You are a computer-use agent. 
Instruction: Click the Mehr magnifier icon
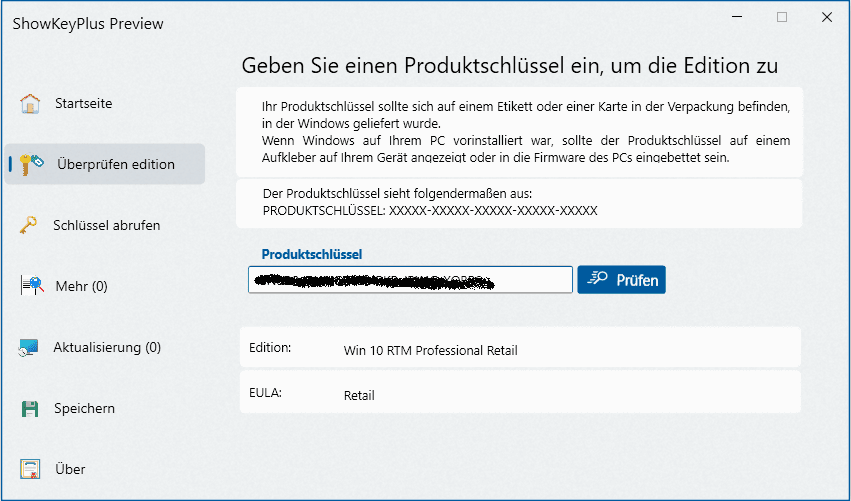coord(32,286)
